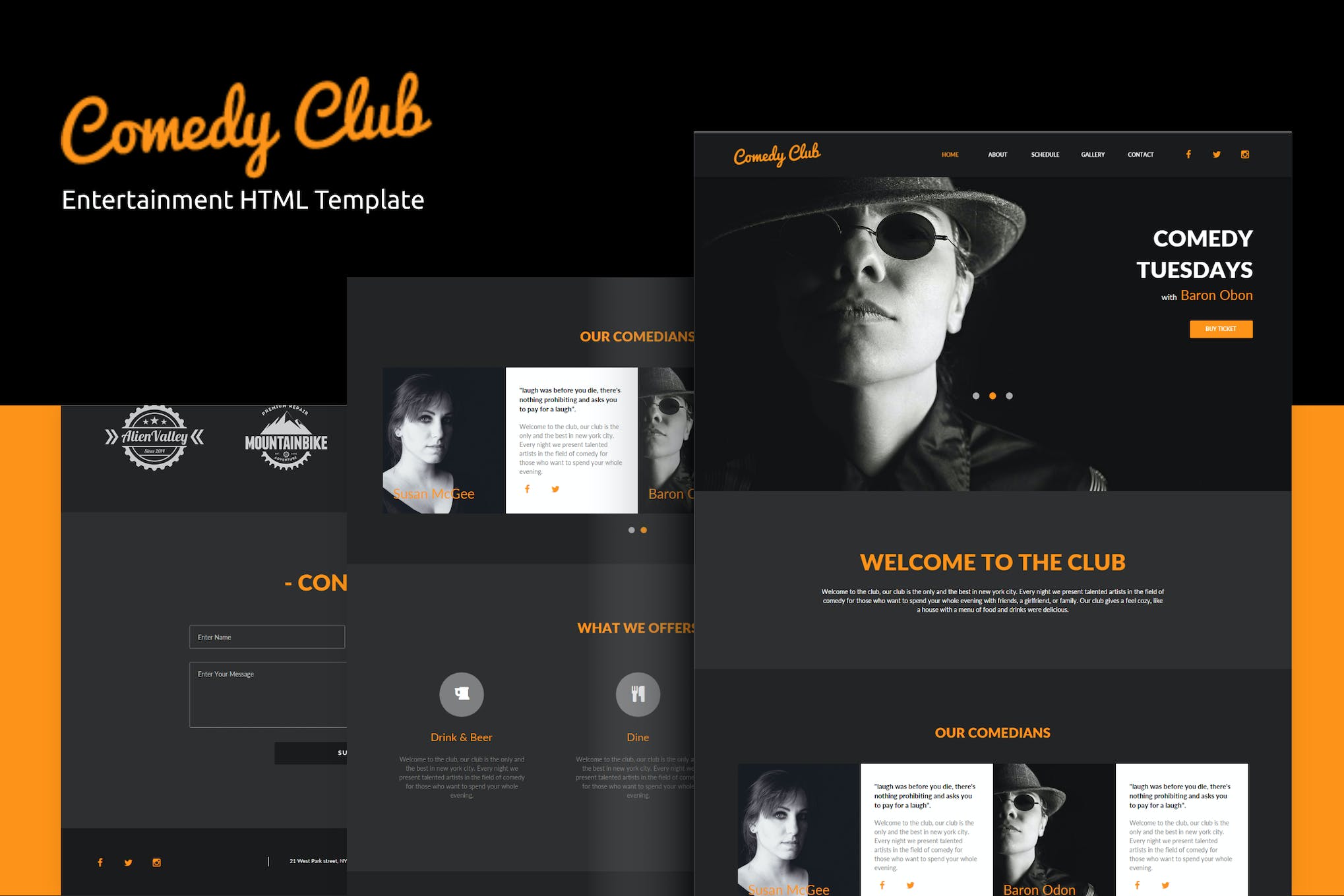Click the Twitter icon on Susan McGee card

(555, 490)
